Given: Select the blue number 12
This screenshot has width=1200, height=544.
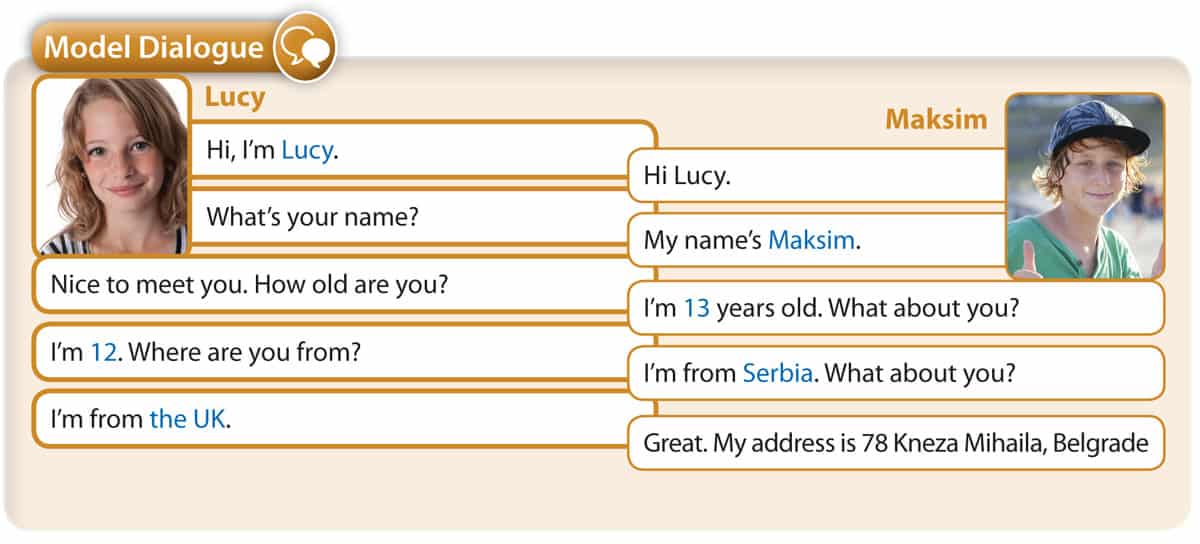Looking at the screenshot, I should click(x=103, y=352).
